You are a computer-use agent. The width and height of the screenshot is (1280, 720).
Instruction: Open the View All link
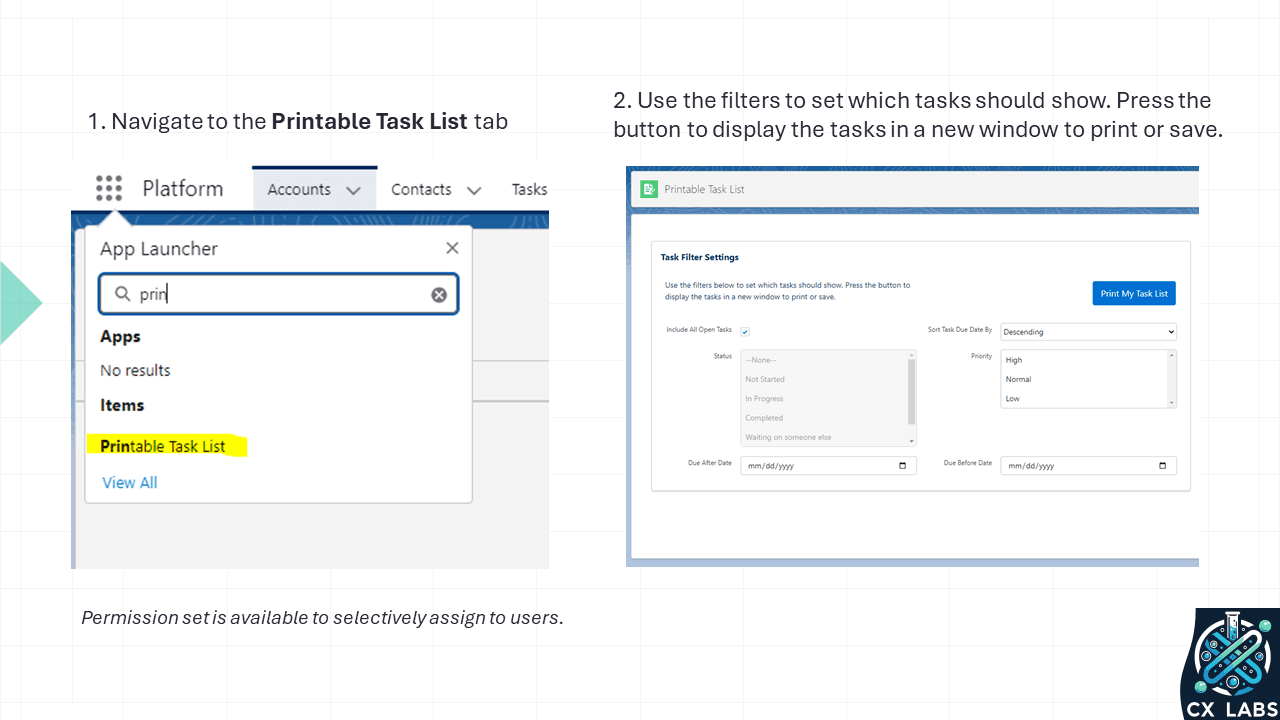130,482
